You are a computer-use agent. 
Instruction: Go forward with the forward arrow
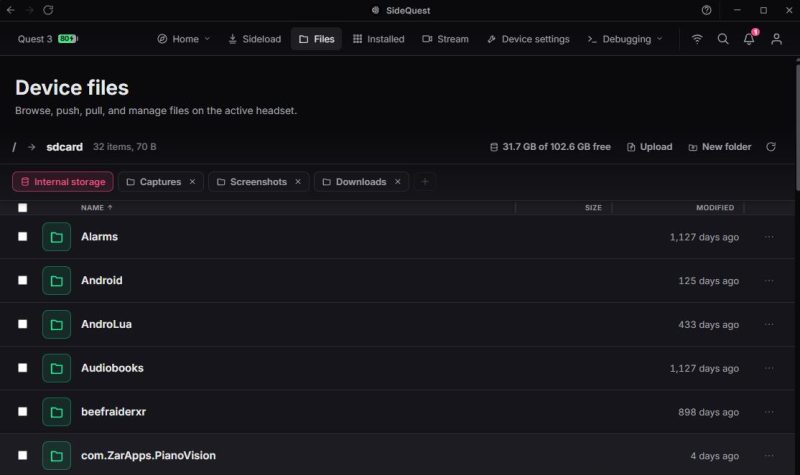coord(29,10)
